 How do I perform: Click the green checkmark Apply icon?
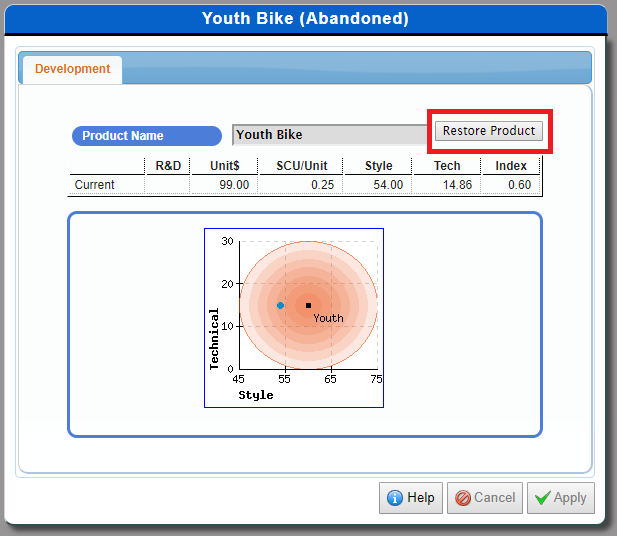[541, 498]
